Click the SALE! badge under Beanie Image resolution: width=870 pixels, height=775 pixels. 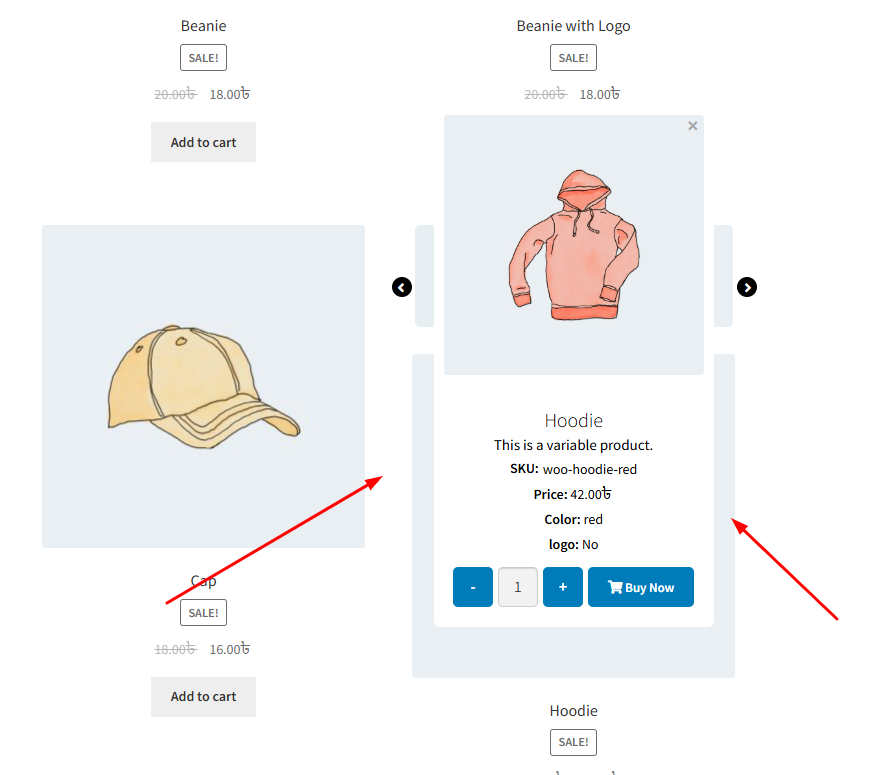click(203, 58)
